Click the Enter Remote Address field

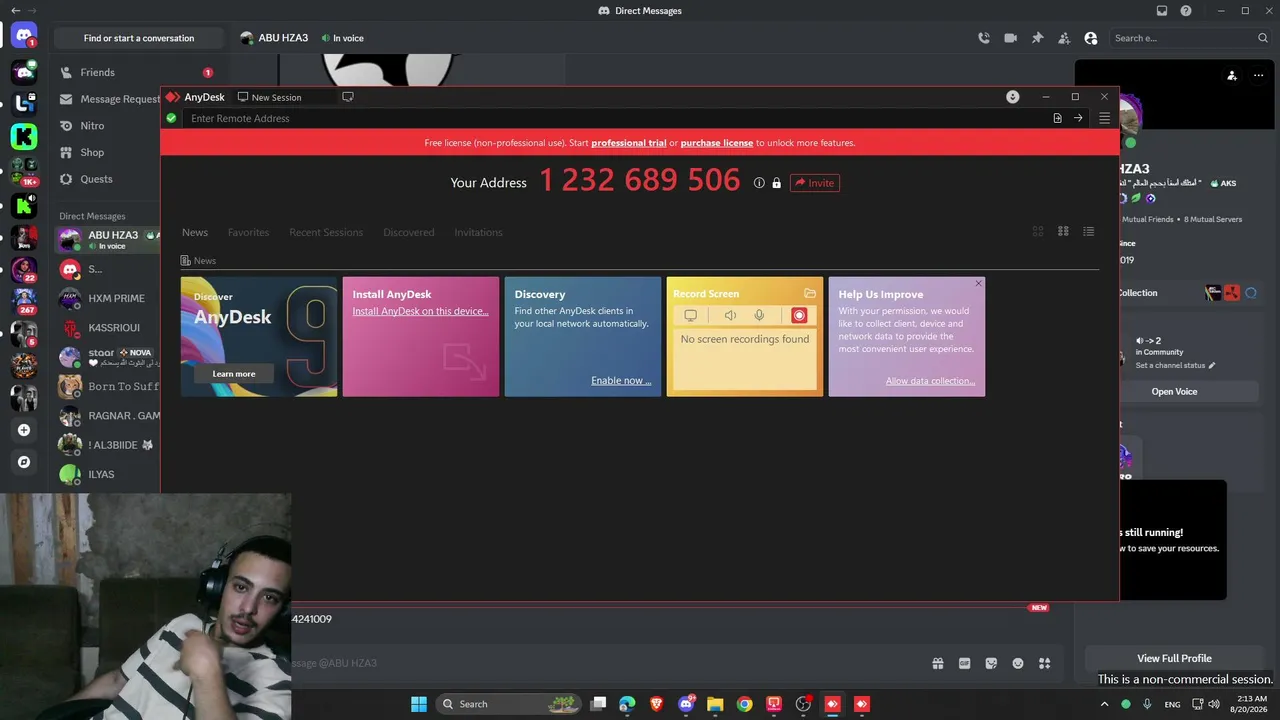click(615, 118)
